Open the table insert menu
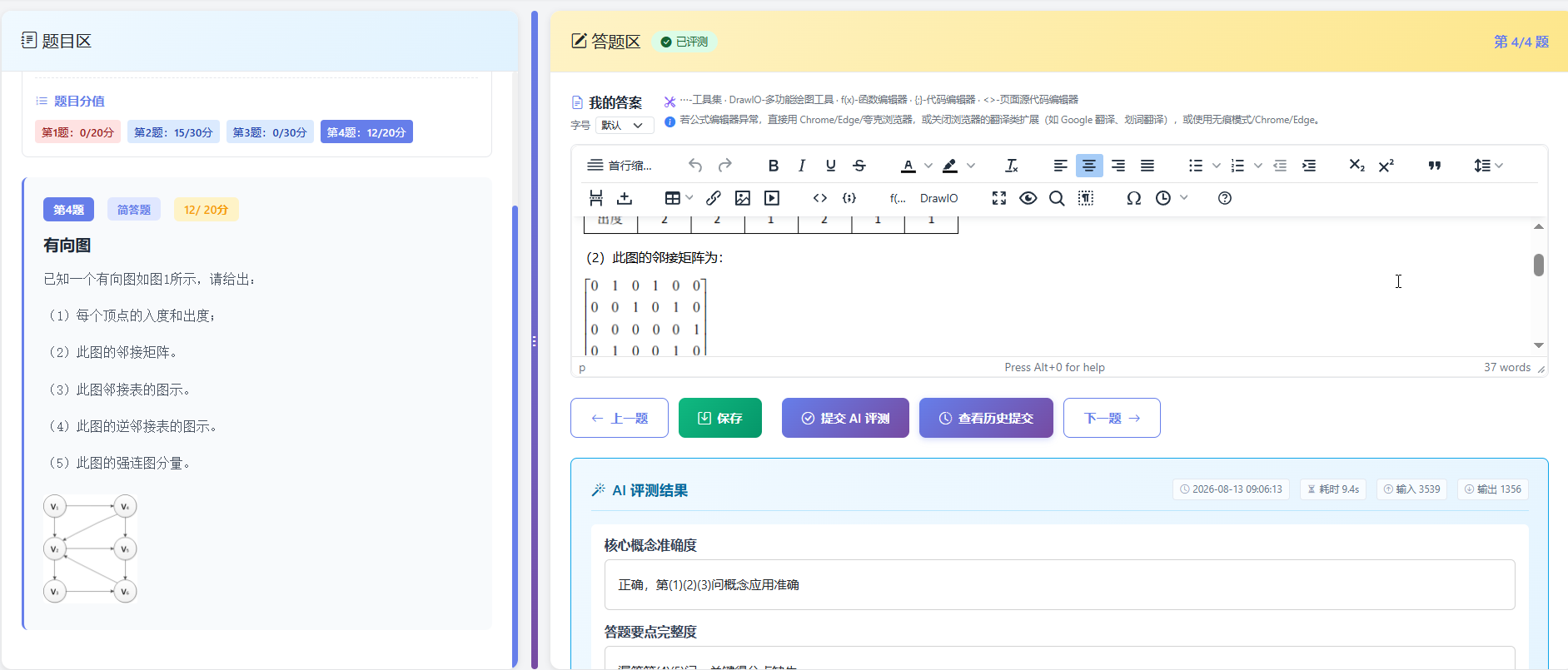1568x670 pixels. click(x=679, y=198)
